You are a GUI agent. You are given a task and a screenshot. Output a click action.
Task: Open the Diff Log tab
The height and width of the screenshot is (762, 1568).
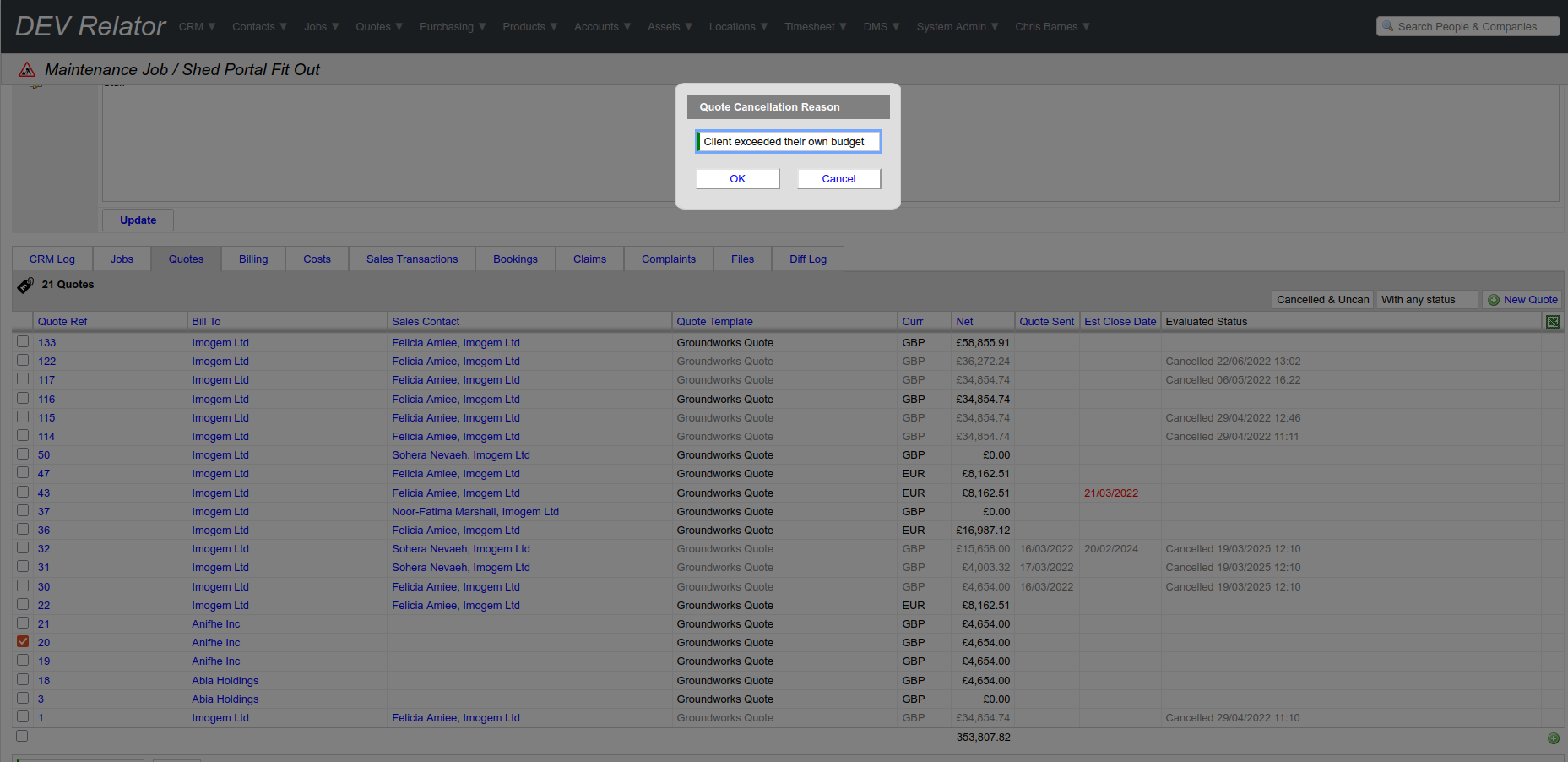click(808, 259)
